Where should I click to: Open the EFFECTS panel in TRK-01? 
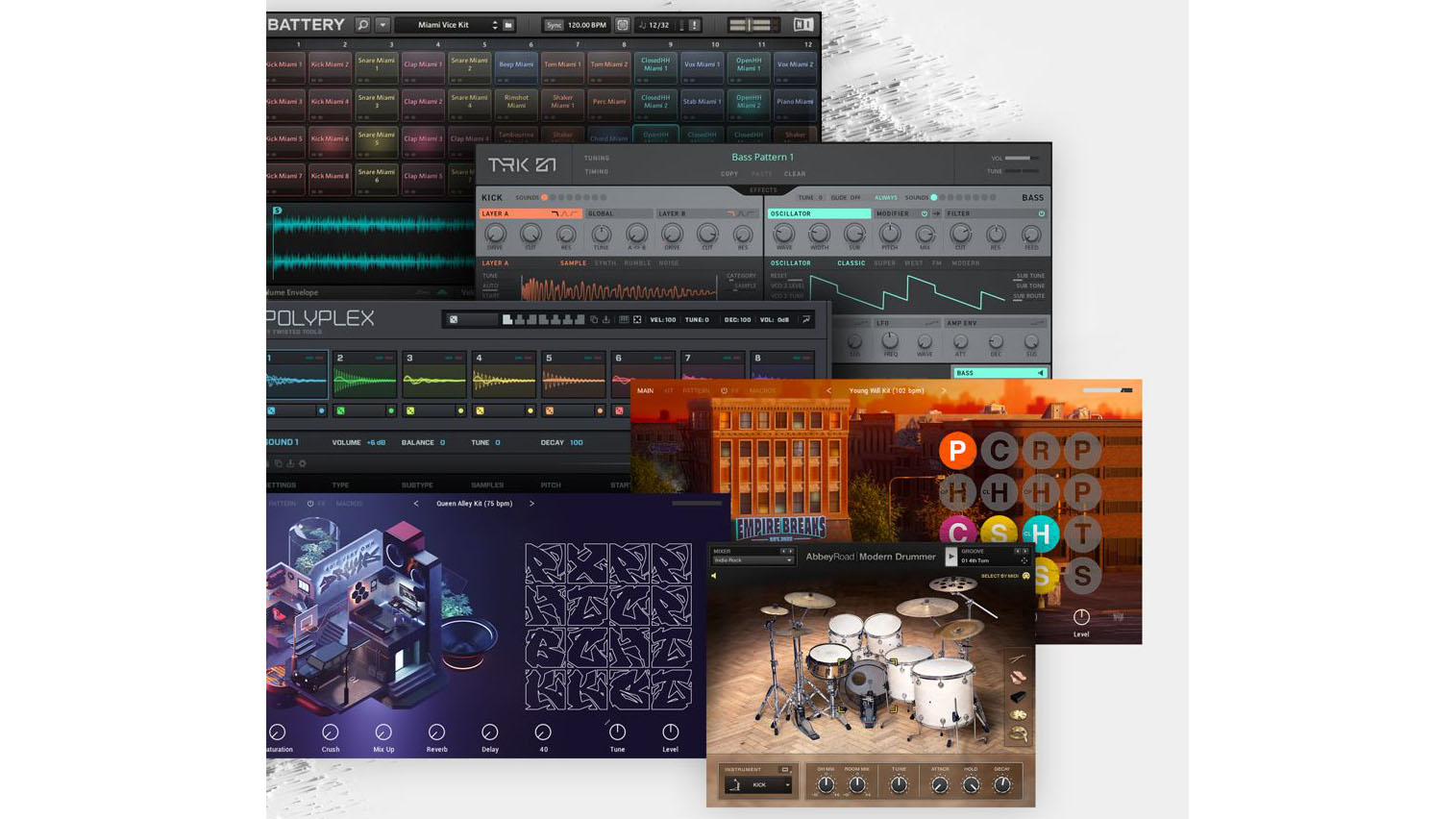pos(763,190)
